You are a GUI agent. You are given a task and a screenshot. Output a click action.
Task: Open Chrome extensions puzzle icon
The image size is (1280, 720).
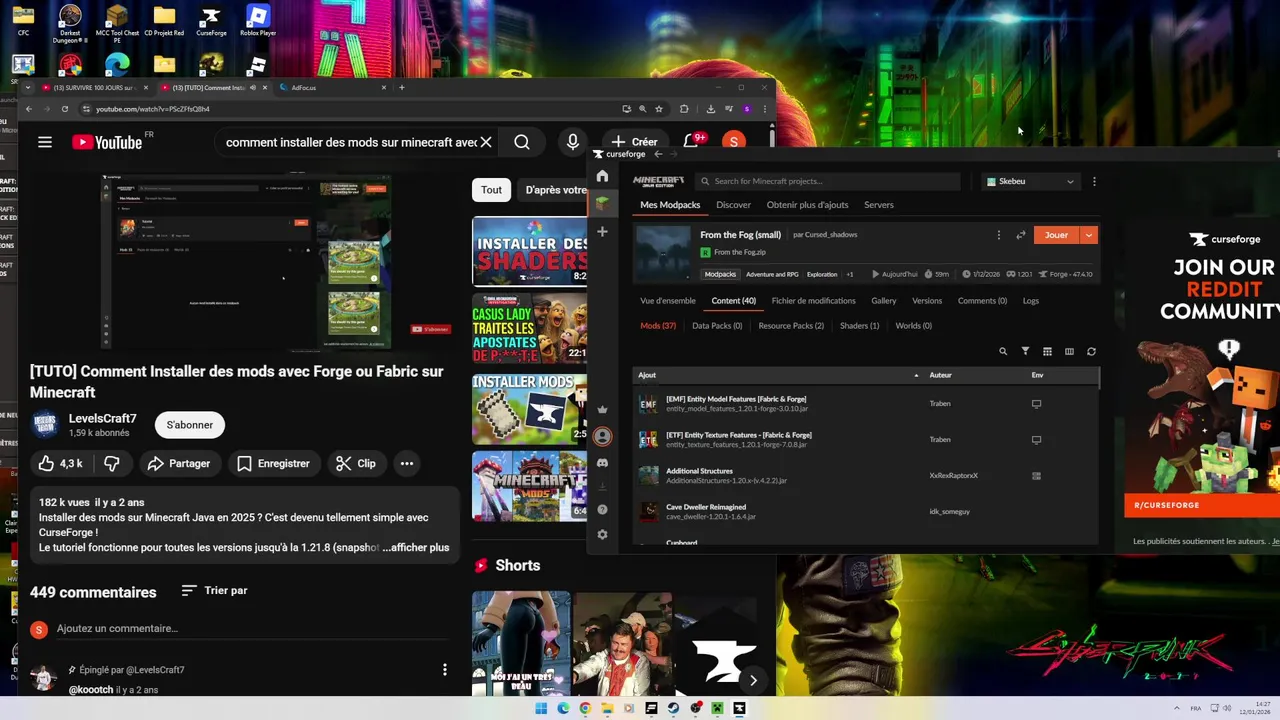coord(684,109)
